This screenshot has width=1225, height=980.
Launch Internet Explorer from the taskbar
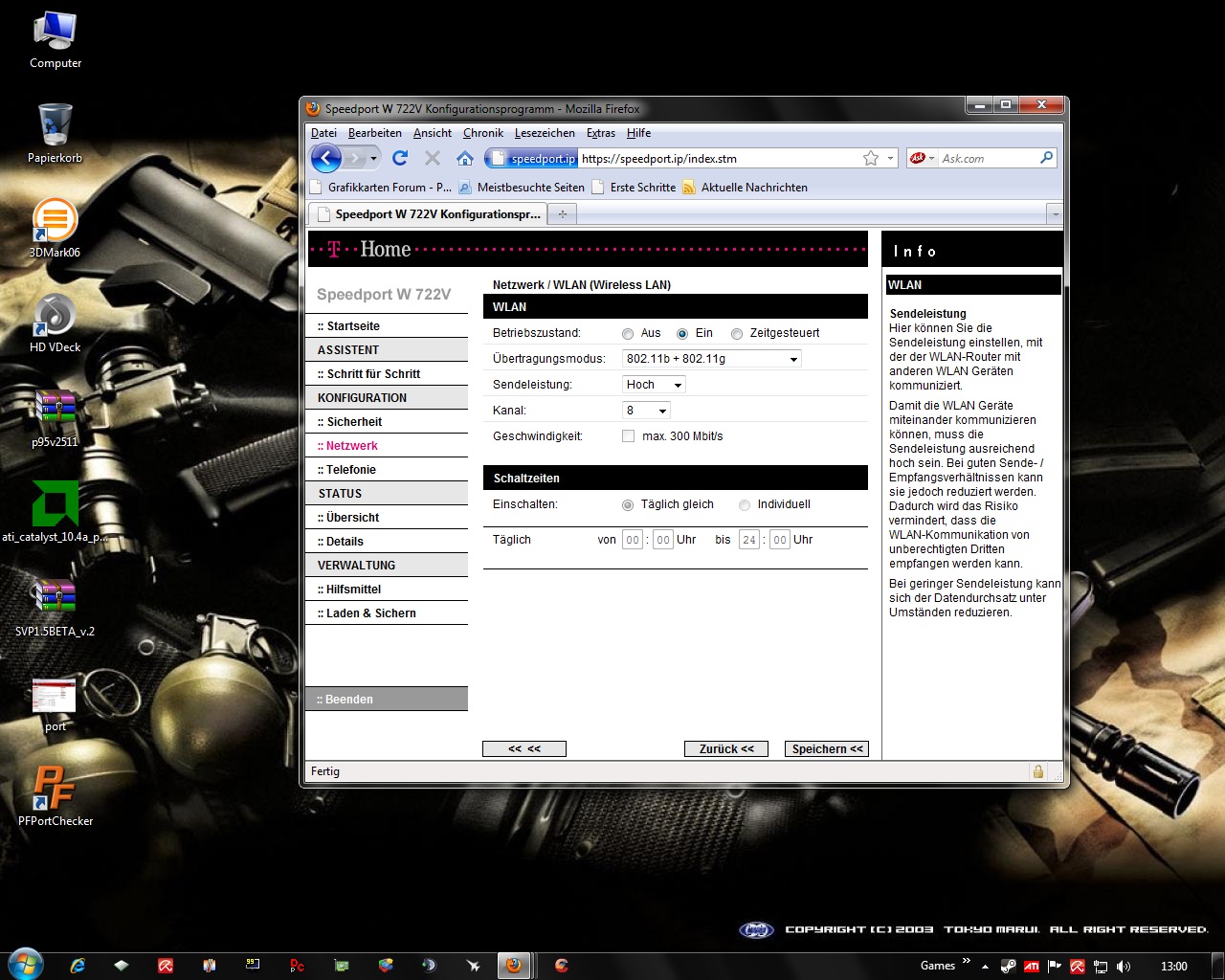pyautogui.click(x=78, y=966)
